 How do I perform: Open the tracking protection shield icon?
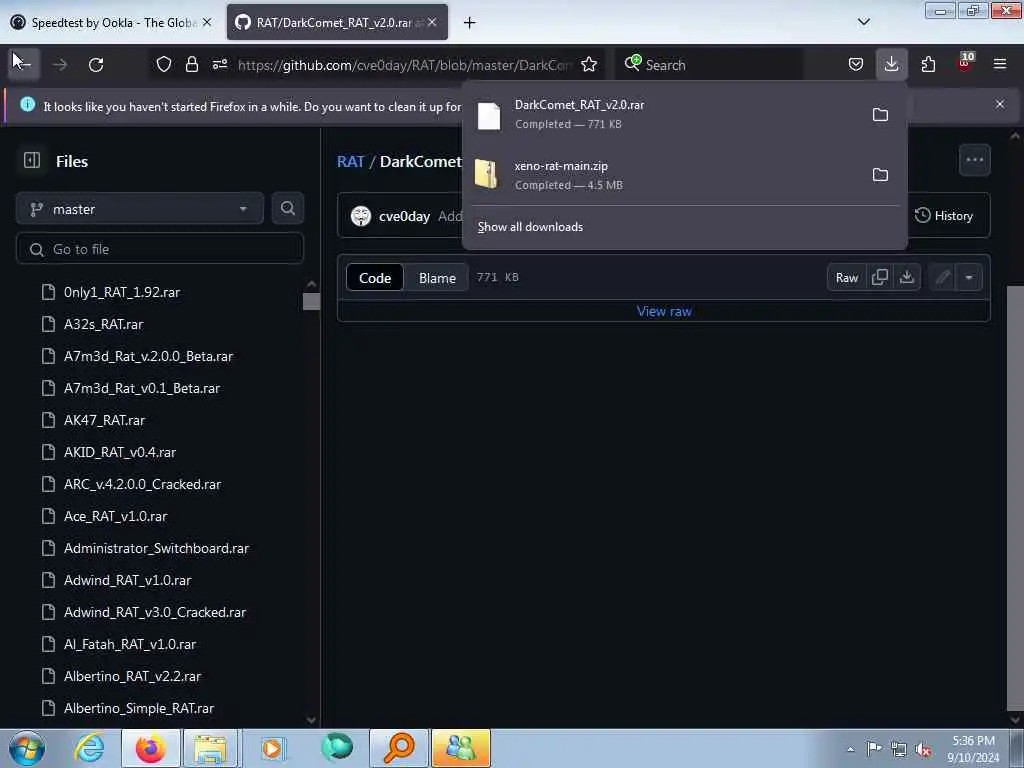[x=164, y=64]
